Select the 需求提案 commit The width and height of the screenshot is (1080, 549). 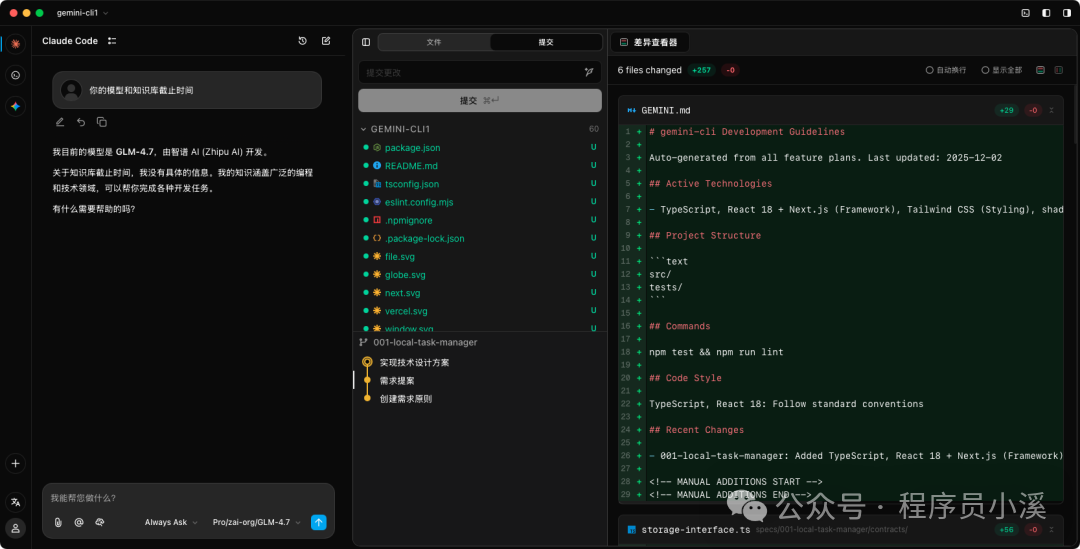point(397,380)
